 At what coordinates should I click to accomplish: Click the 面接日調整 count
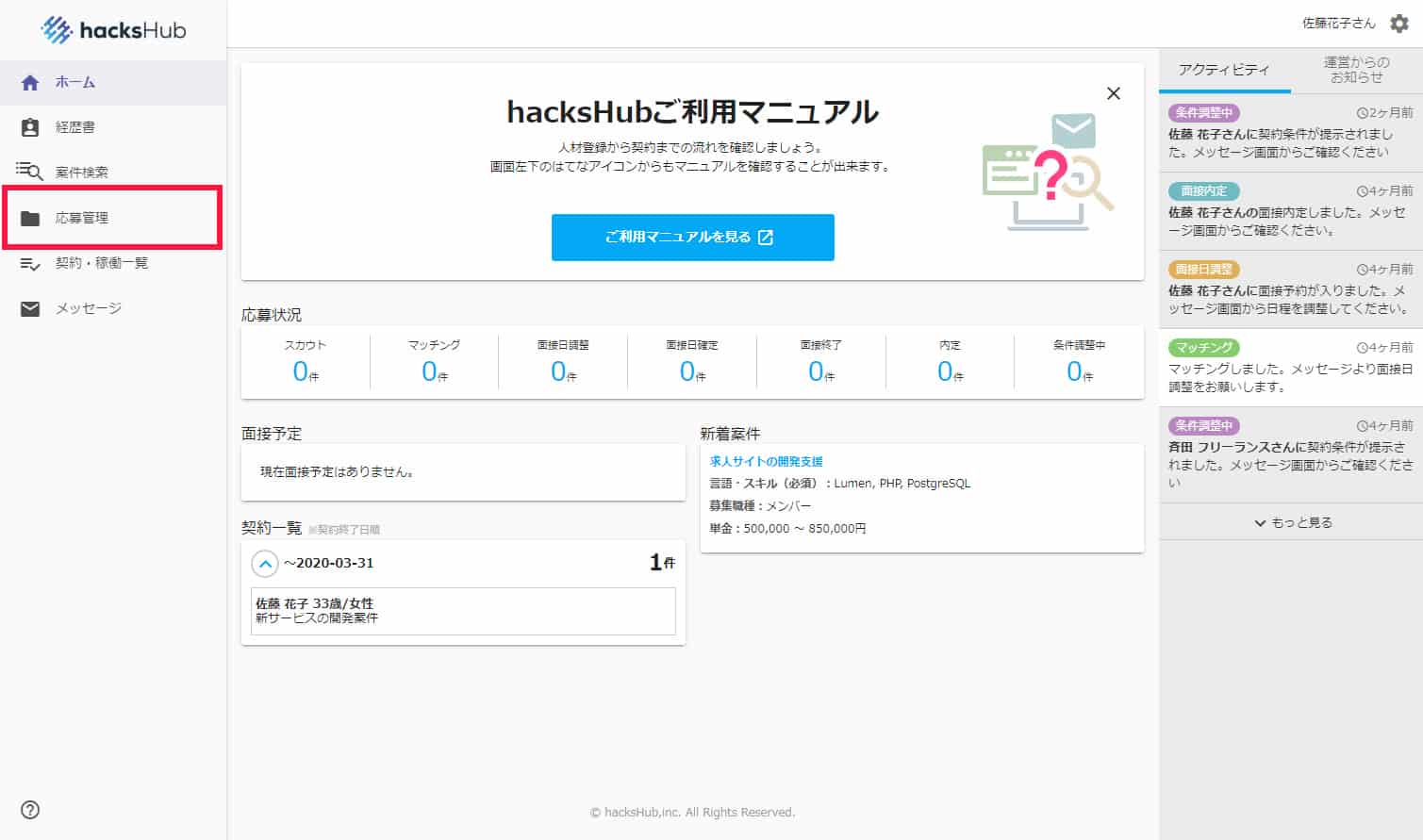tap(564, 371)
